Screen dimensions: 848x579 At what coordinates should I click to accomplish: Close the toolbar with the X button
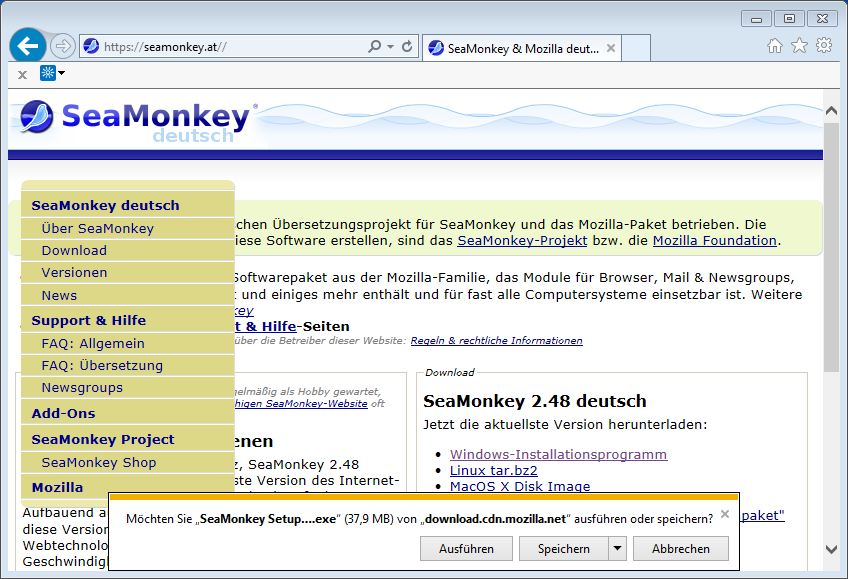pos(22,75)
